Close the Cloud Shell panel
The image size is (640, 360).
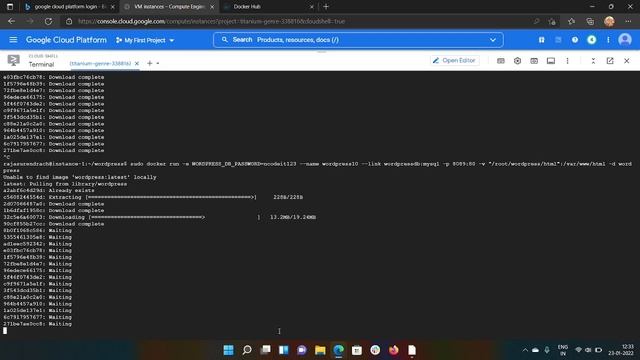point(627,61)
